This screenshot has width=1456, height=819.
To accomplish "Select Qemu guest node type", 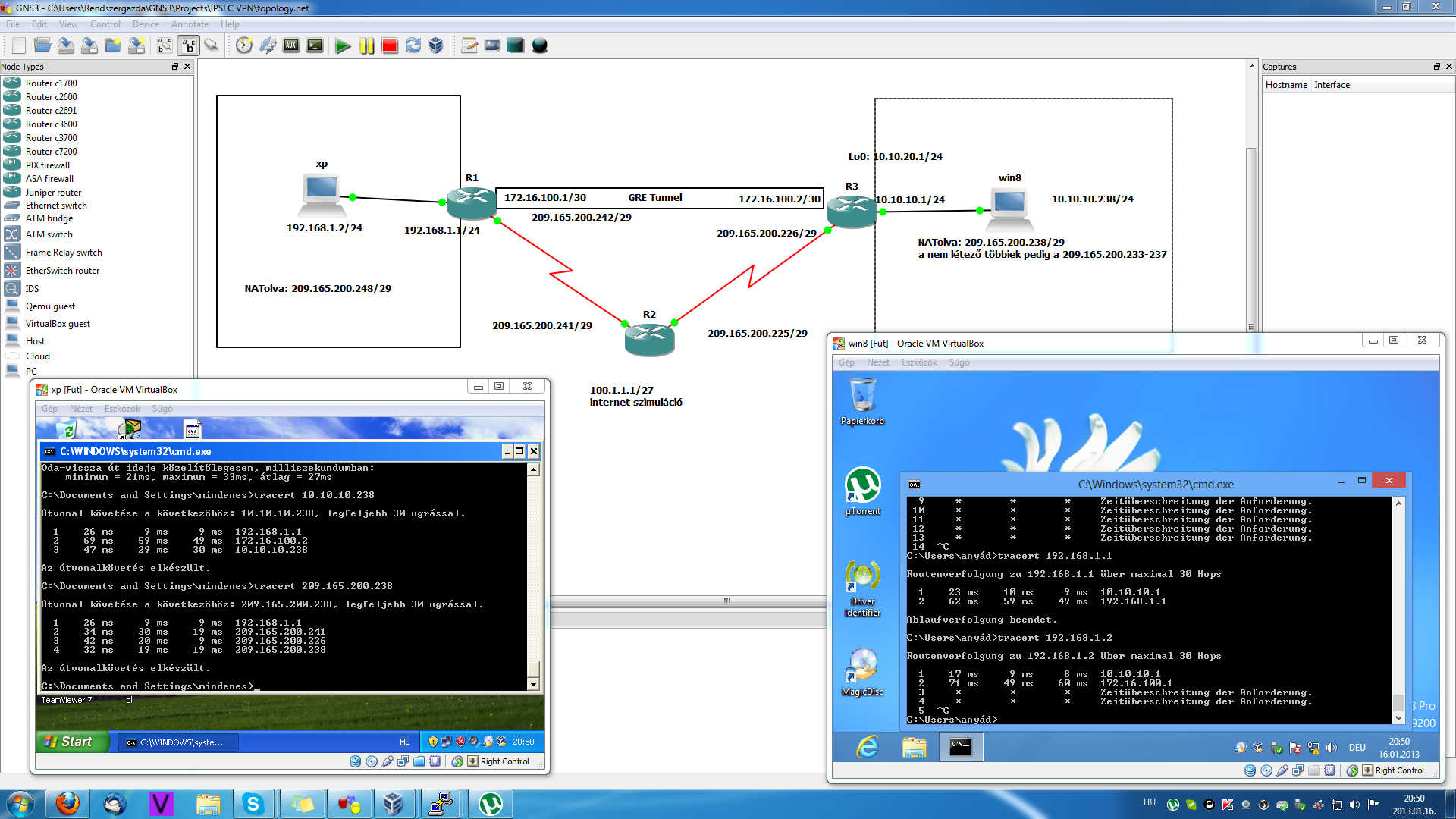I will (x=50, y=306).
